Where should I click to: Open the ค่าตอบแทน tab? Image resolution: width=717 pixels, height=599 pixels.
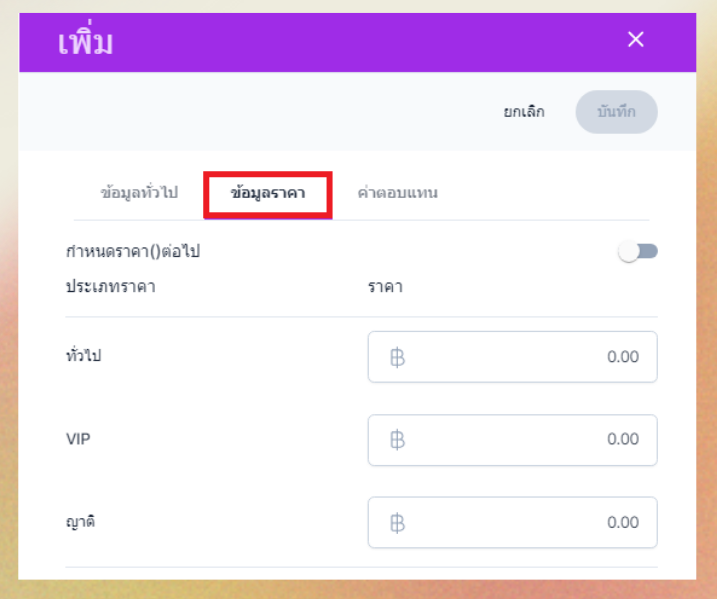(397, 193)
